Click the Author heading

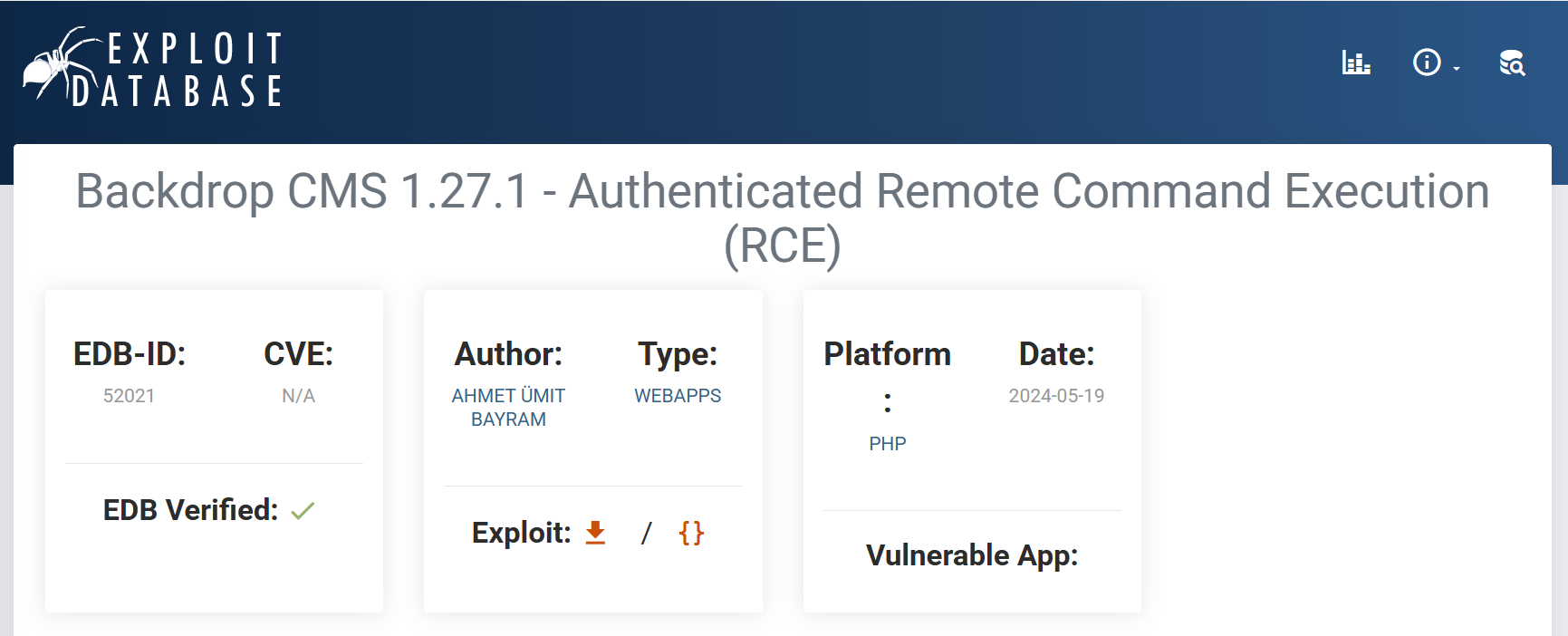[508, 354]
